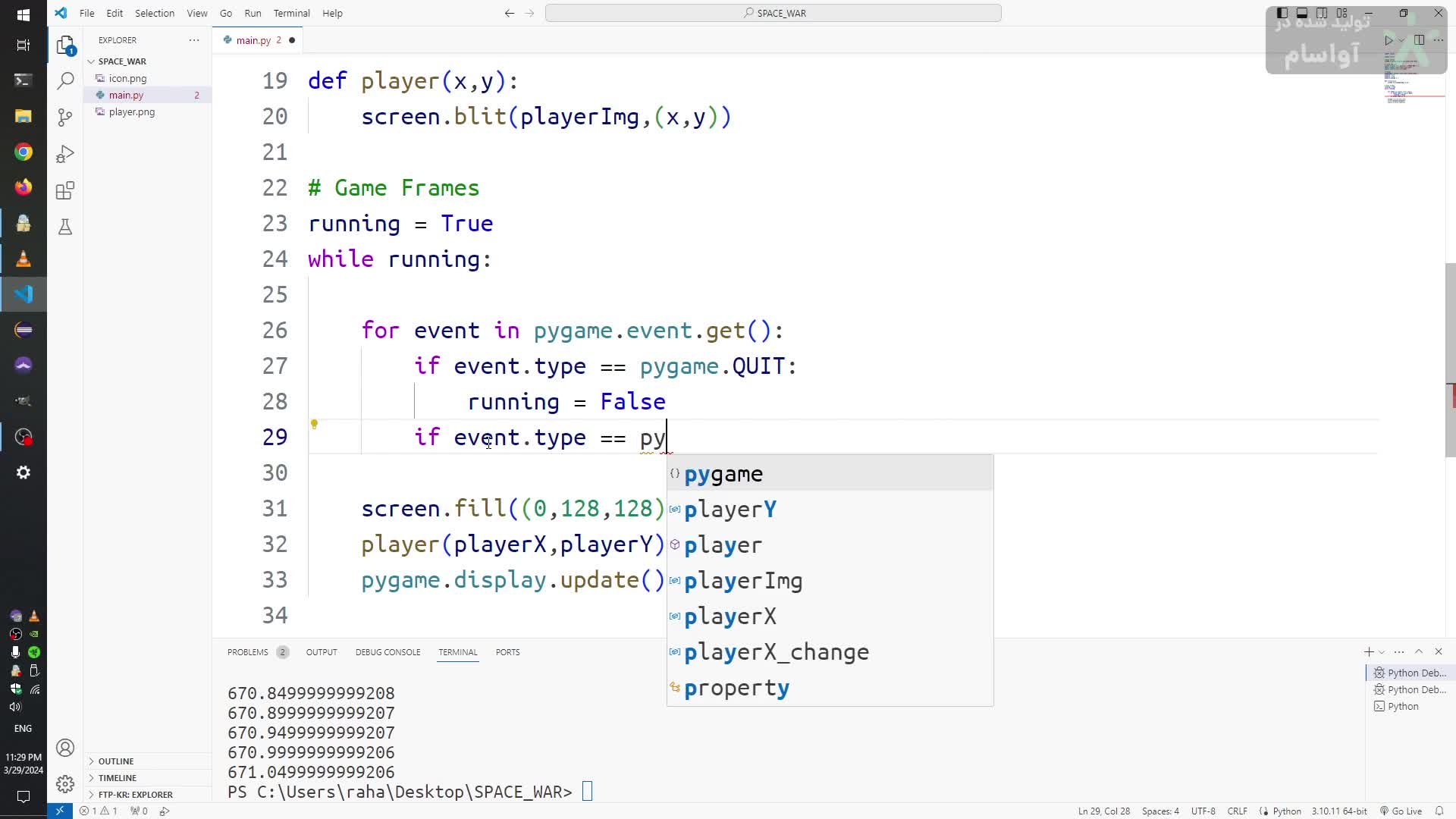Expand the OUTLINE section
Screen dimensions: 1456x819
115,761
